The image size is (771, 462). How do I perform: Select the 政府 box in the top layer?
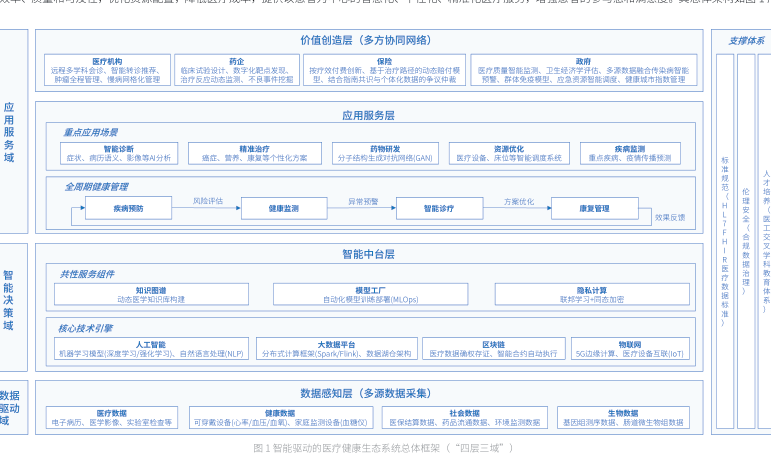click(x=583, y=69)
